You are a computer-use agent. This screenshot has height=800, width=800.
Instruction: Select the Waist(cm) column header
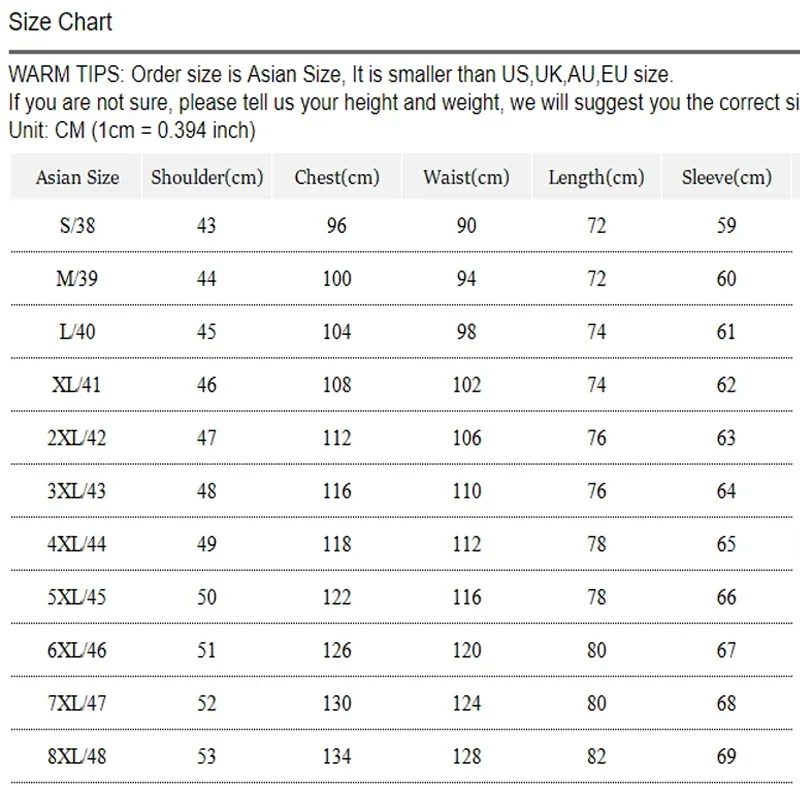(x=466, y=178)
